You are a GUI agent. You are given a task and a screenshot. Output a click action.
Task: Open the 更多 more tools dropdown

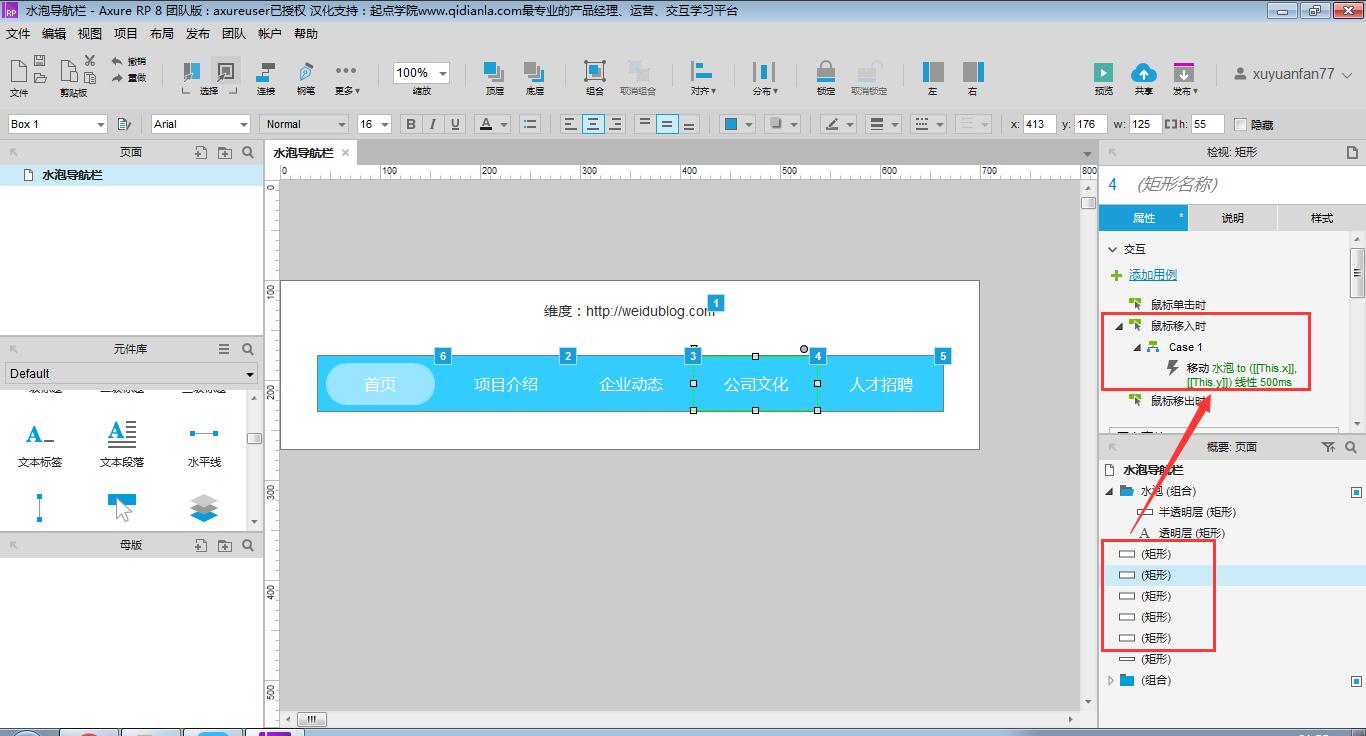coord(345,78)
